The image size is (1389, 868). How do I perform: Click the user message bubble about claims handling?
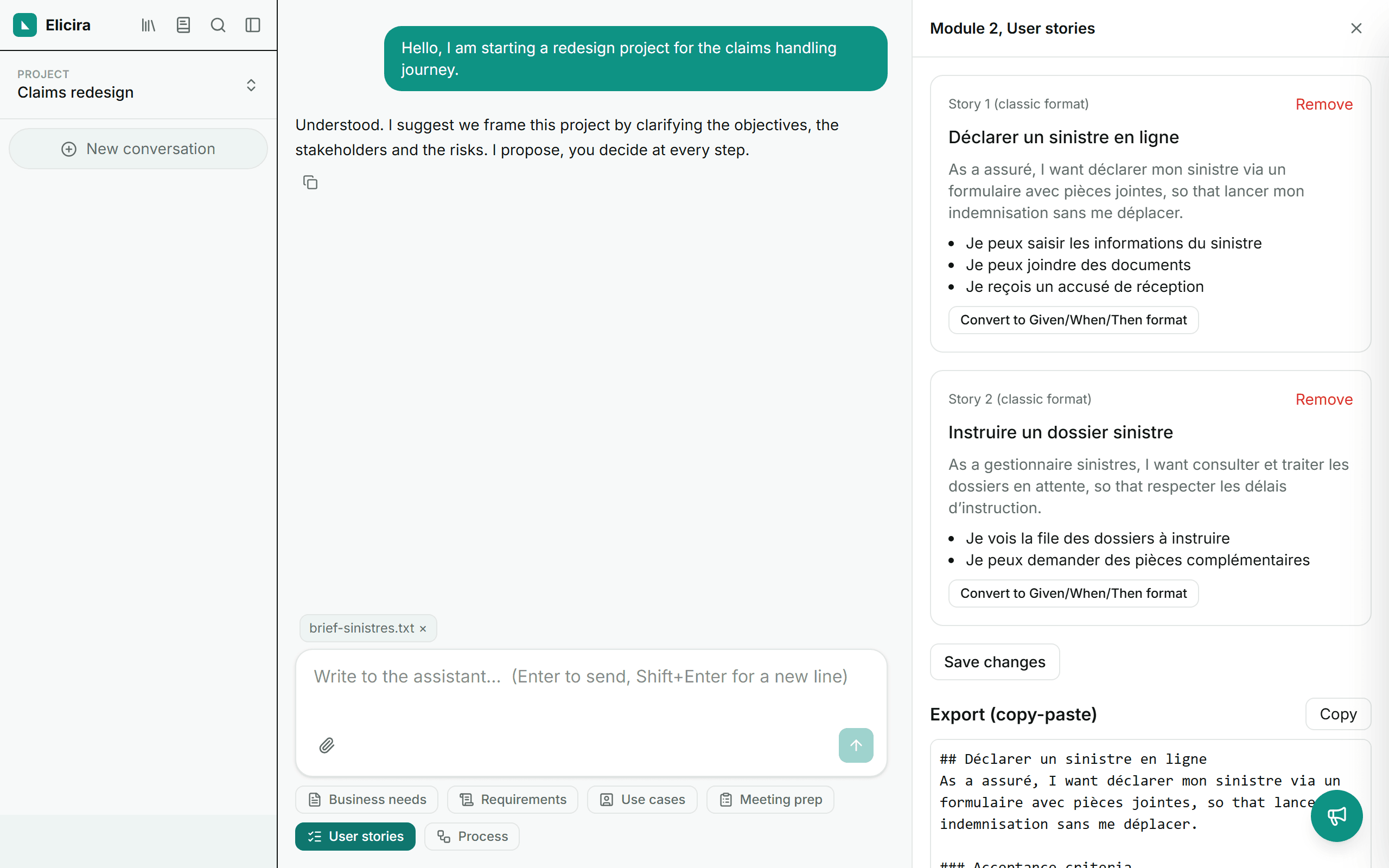click(x=635, y=59)
